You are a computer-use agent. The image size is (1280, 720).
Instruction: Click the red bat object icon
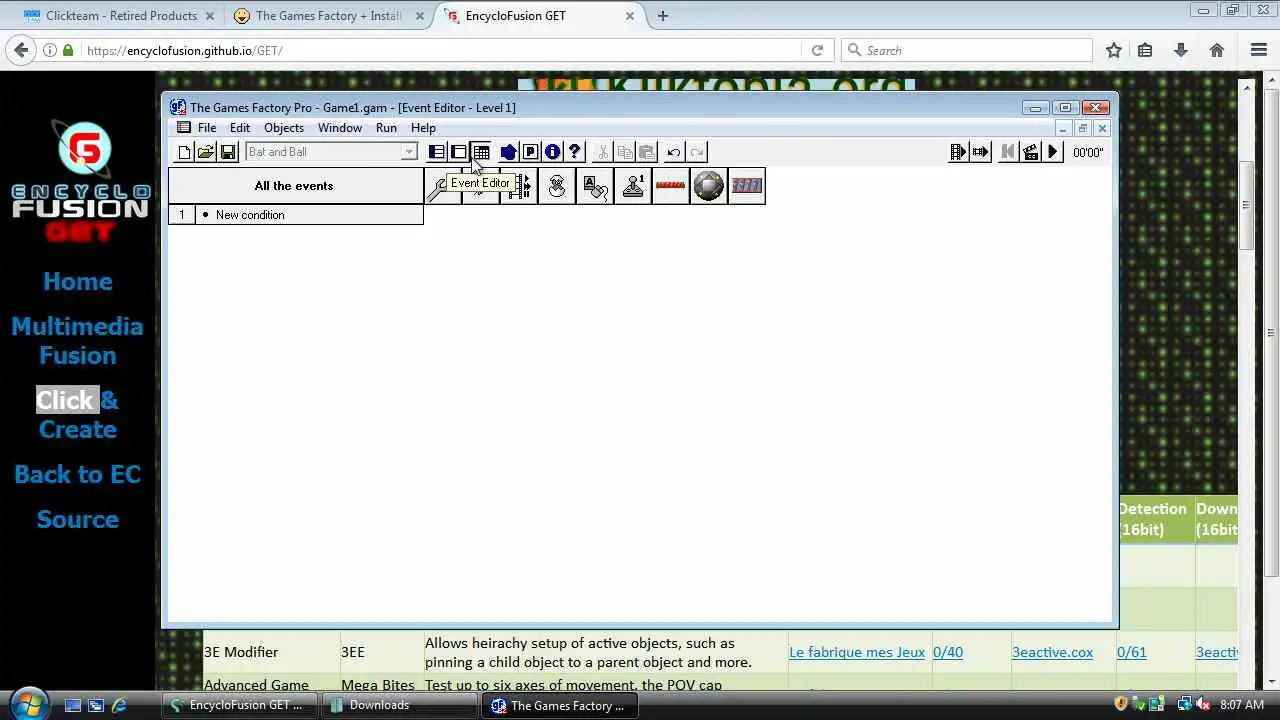670,186
